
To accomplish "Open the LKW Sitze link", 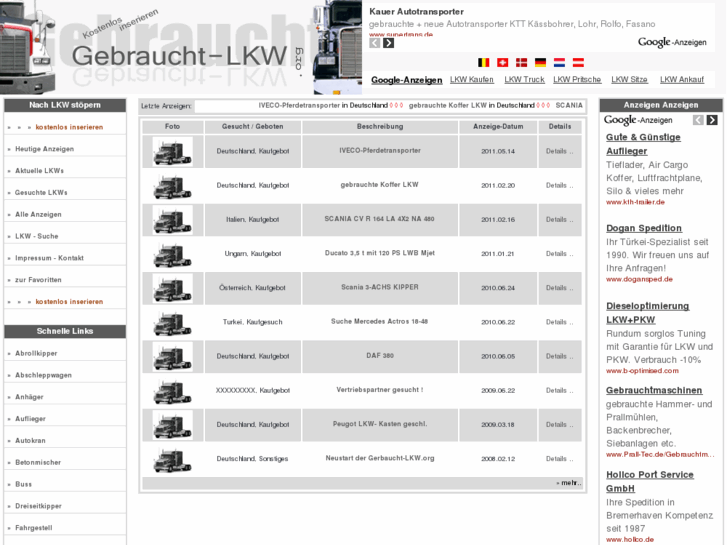I will [629, 79].
